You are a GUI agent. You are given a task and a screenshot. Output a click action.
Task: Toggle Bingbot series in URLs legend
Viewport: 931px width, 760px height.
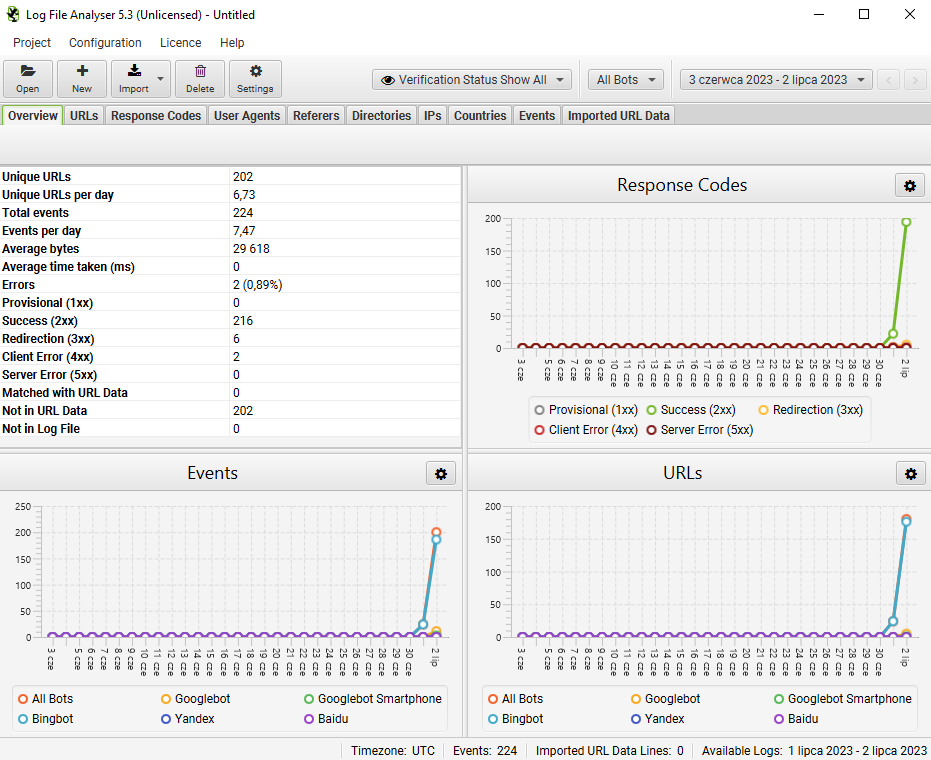[515, 719]
